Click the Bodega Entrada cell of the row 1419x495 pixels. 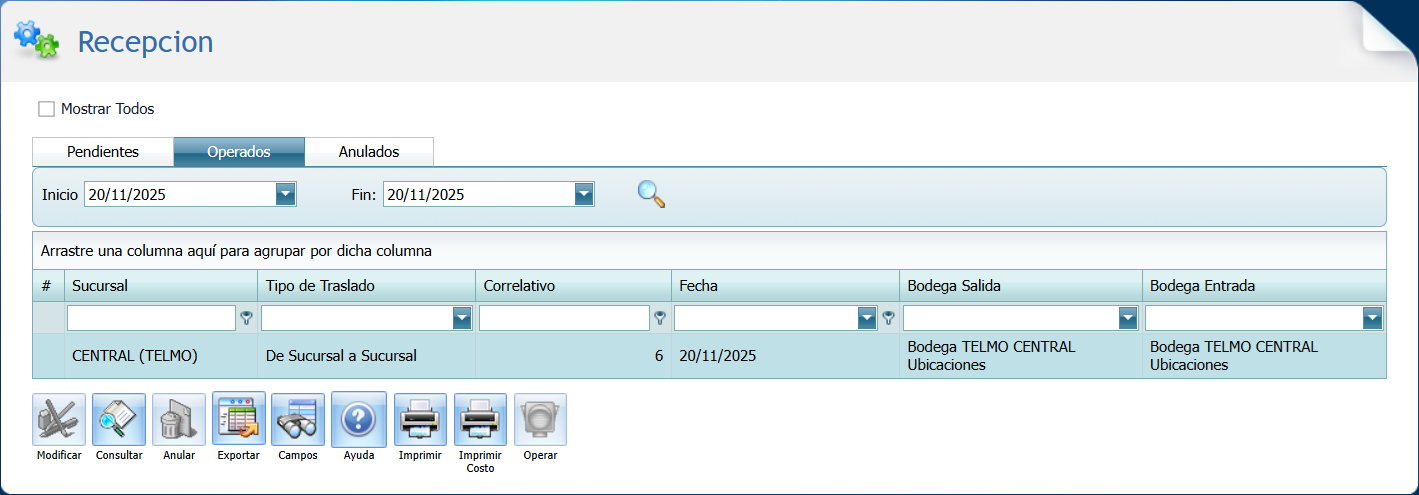pos(1264,356)
